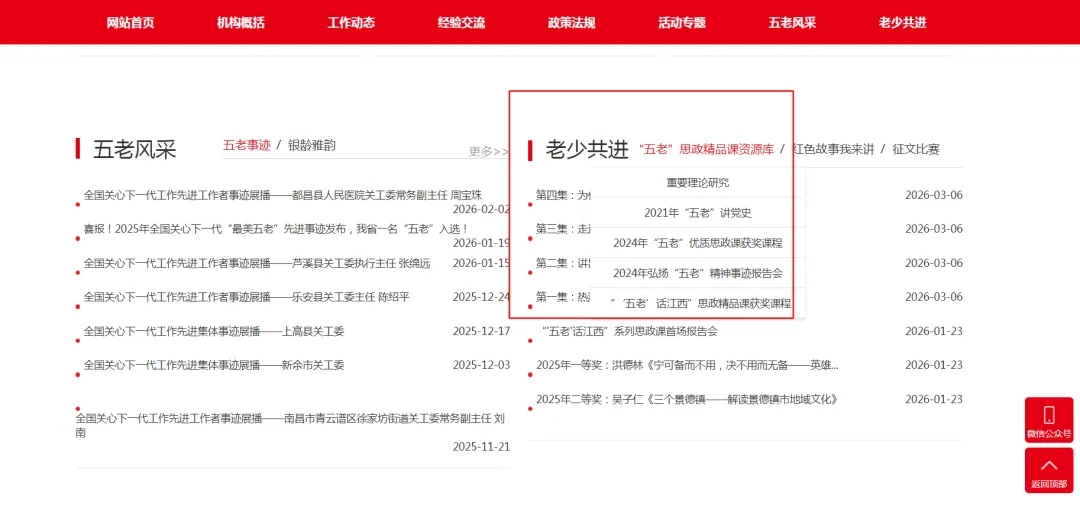
Task: Open the 征文比赛 tab
Action: coord(916,149)
